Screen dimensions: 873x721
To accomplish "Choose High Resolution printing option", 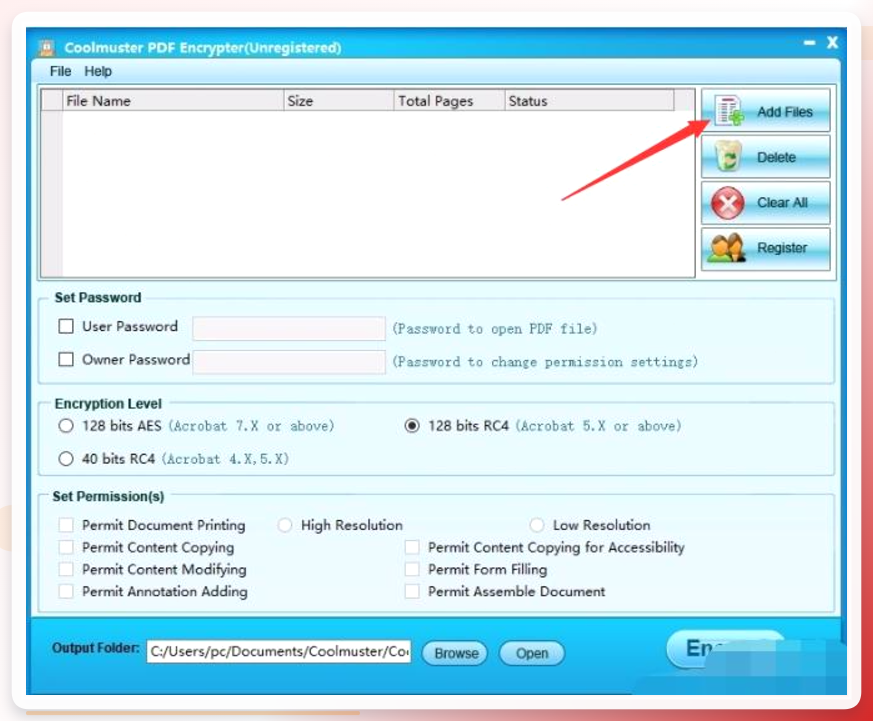I will 285,525.
